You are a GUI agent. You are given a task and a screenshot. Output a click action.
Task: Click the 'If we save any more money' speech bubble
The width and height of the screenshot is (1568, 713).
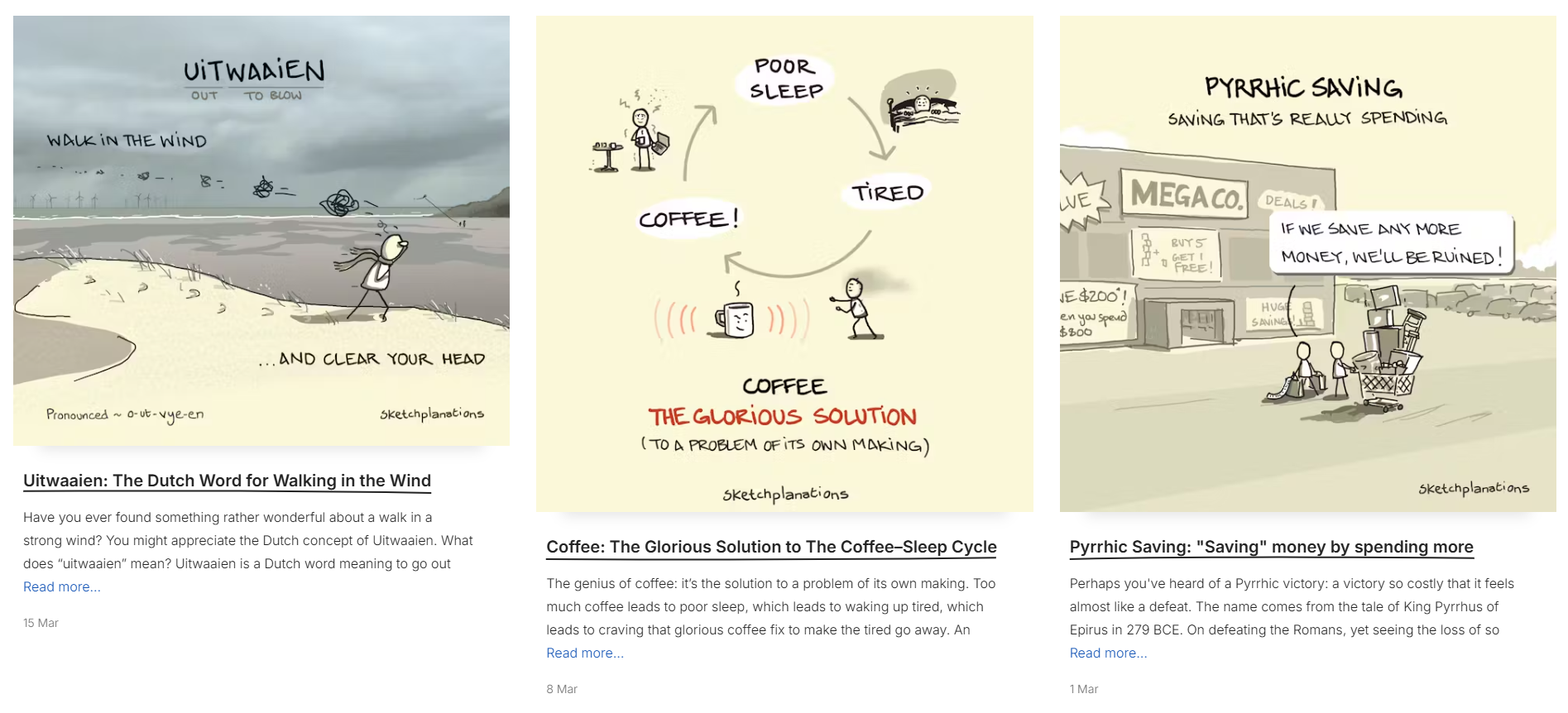coord(1390,243)
